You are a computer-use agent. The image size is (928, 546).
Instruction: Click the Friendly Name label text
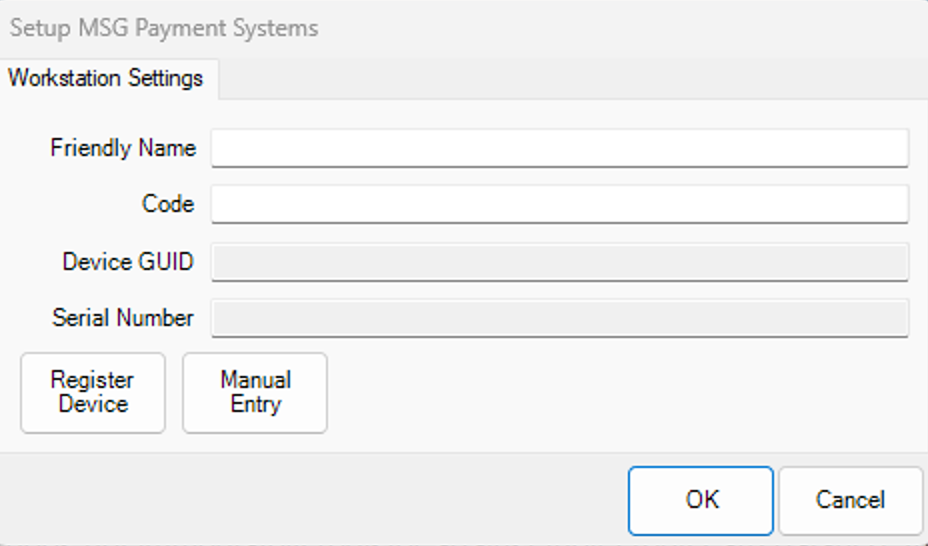click(x=123, y=148)
